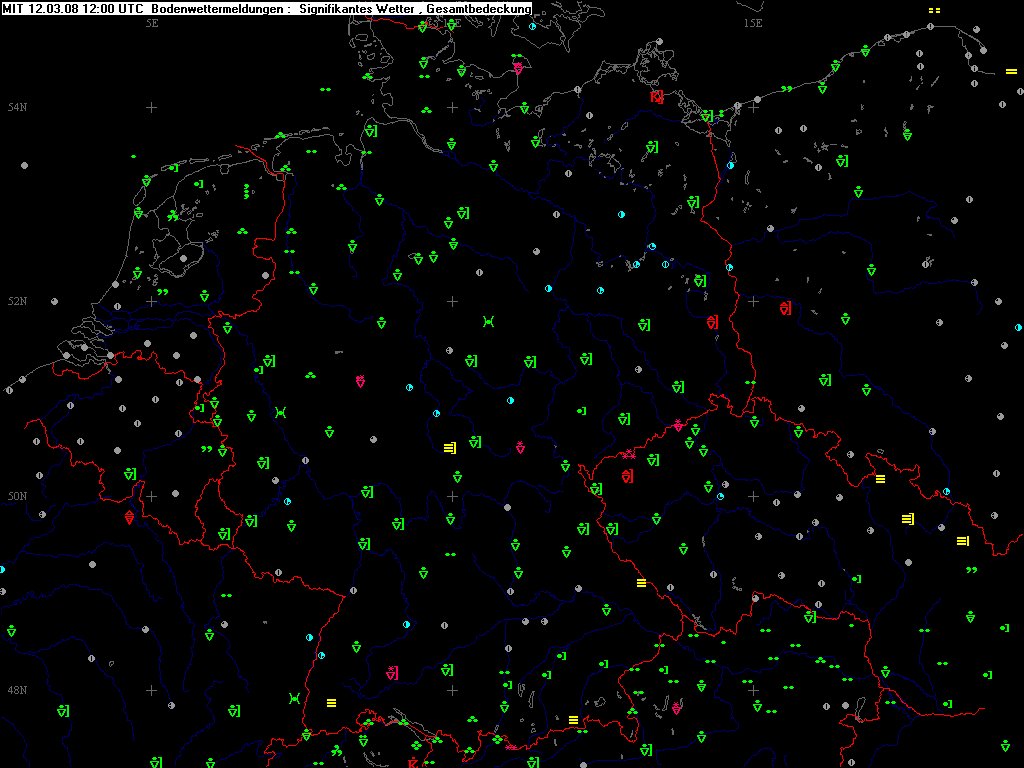This screenshot has width=1024, height=768.
Task: Select the red weather symbol near the Rügen coast
Action: pos(657,96)
